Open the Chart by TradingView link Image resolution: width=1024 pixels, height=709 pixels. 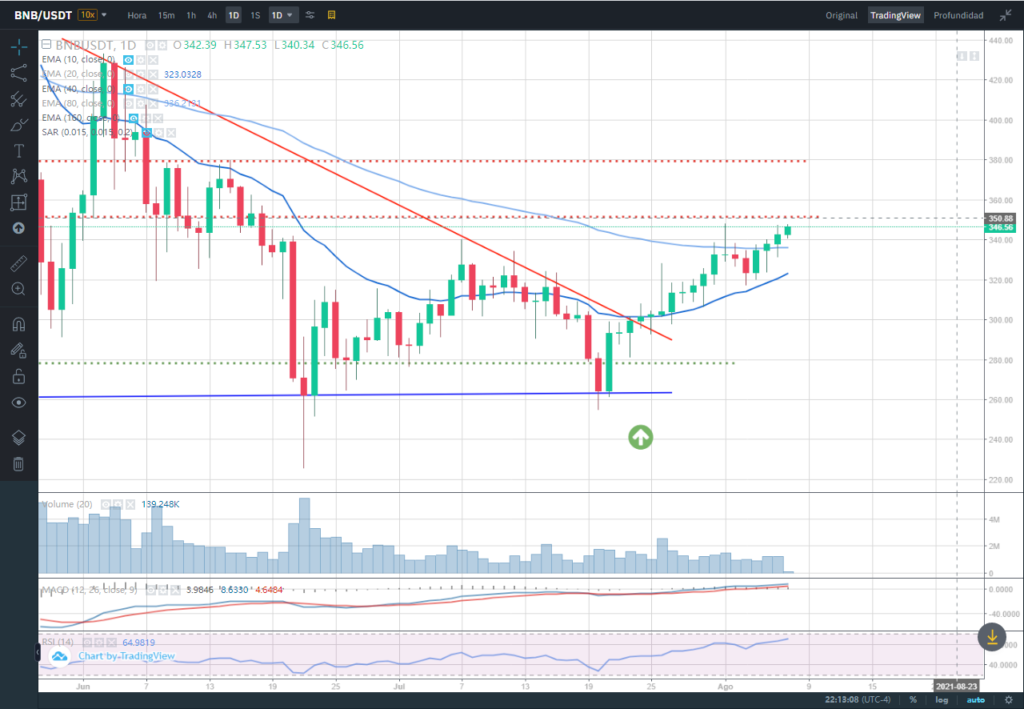[127, 655]
